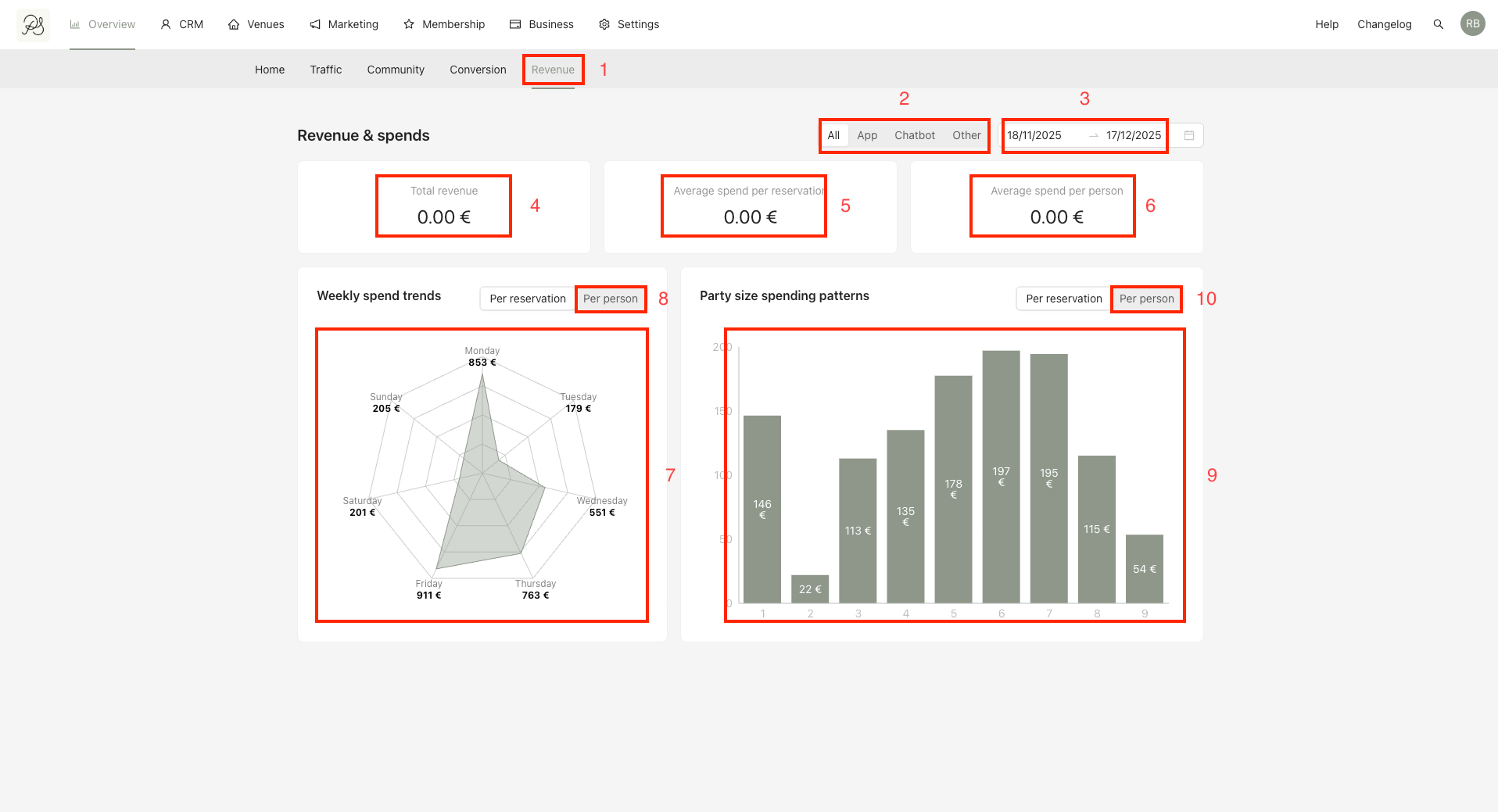The image size is (1498, 812).
Task: Open the Help link
Action: [x=1327, y=24]
